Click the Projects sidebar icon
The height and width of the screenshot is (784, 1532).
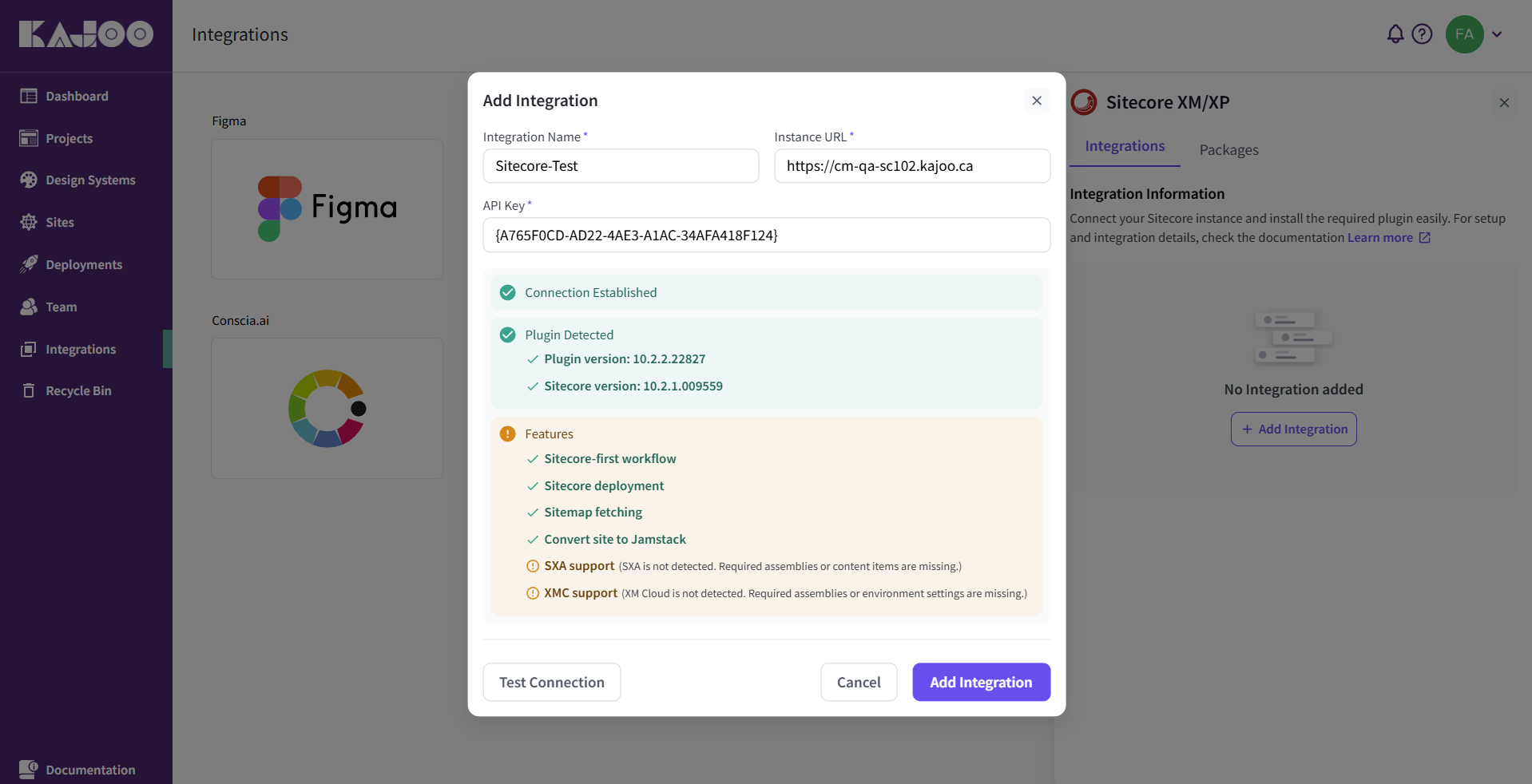[29, 138]
